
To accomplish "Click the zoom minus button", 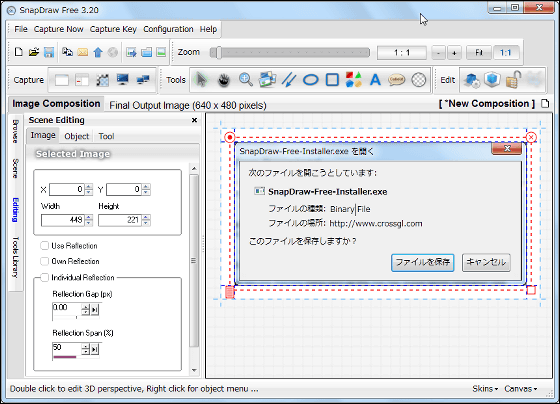I will tap(438, 53).
